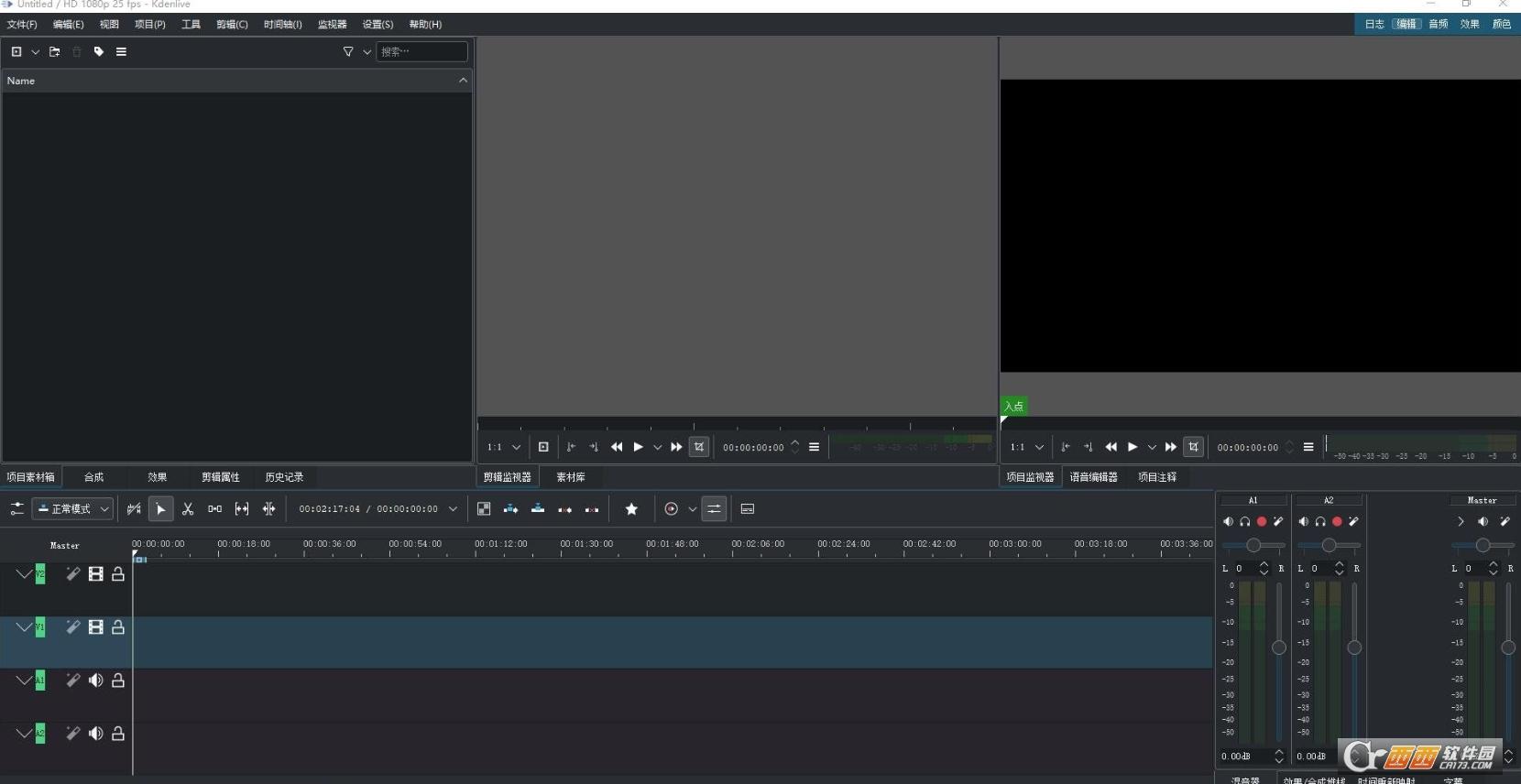Image resolution: width=1521 pixels, height=784 pixels.
Task: Open the project monitor 1:1 zoom dropdown
Action: [x=1027, y=447]
